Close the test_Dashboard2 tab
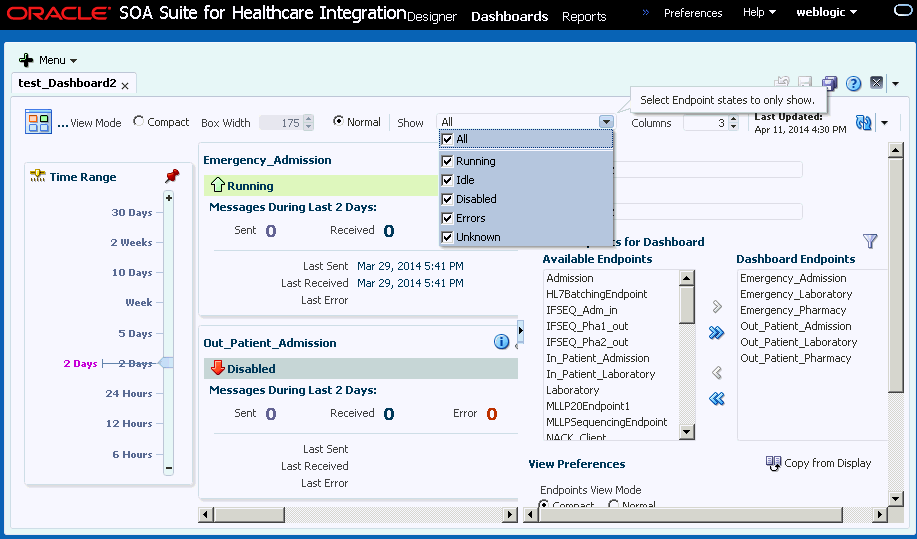This screenshot has width=917, height=539. pos(125,85)
